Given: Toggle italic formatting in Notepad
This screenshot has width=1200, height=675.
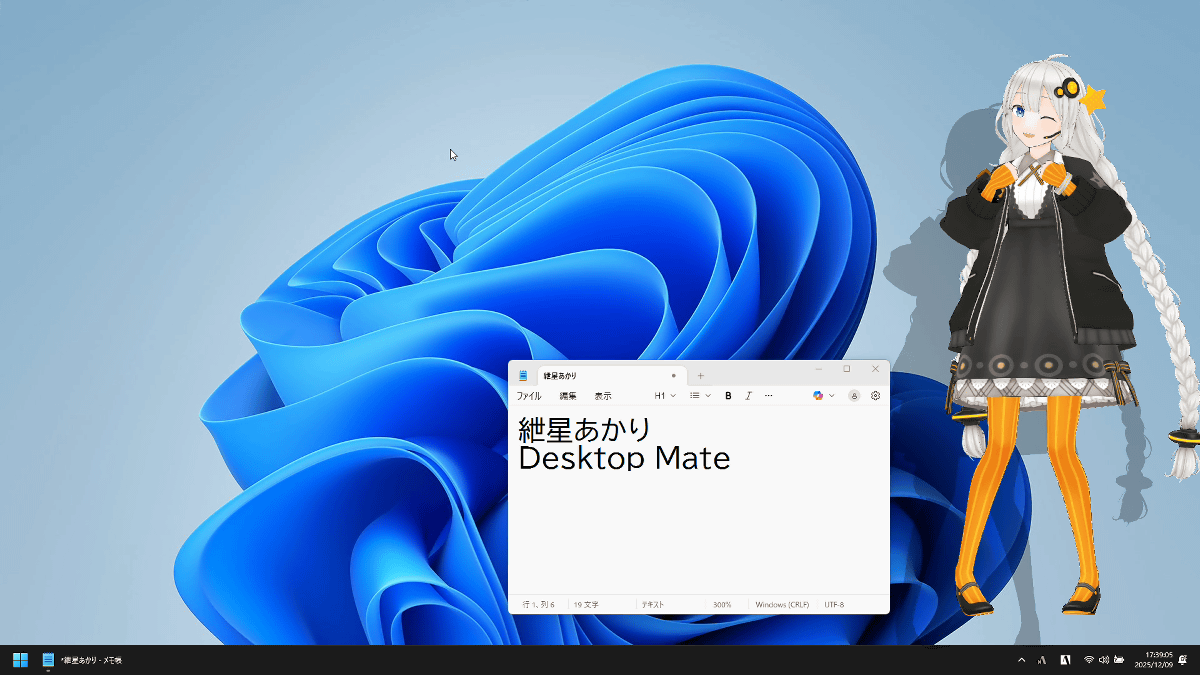Looking at the screenshot, I should 748,396.
